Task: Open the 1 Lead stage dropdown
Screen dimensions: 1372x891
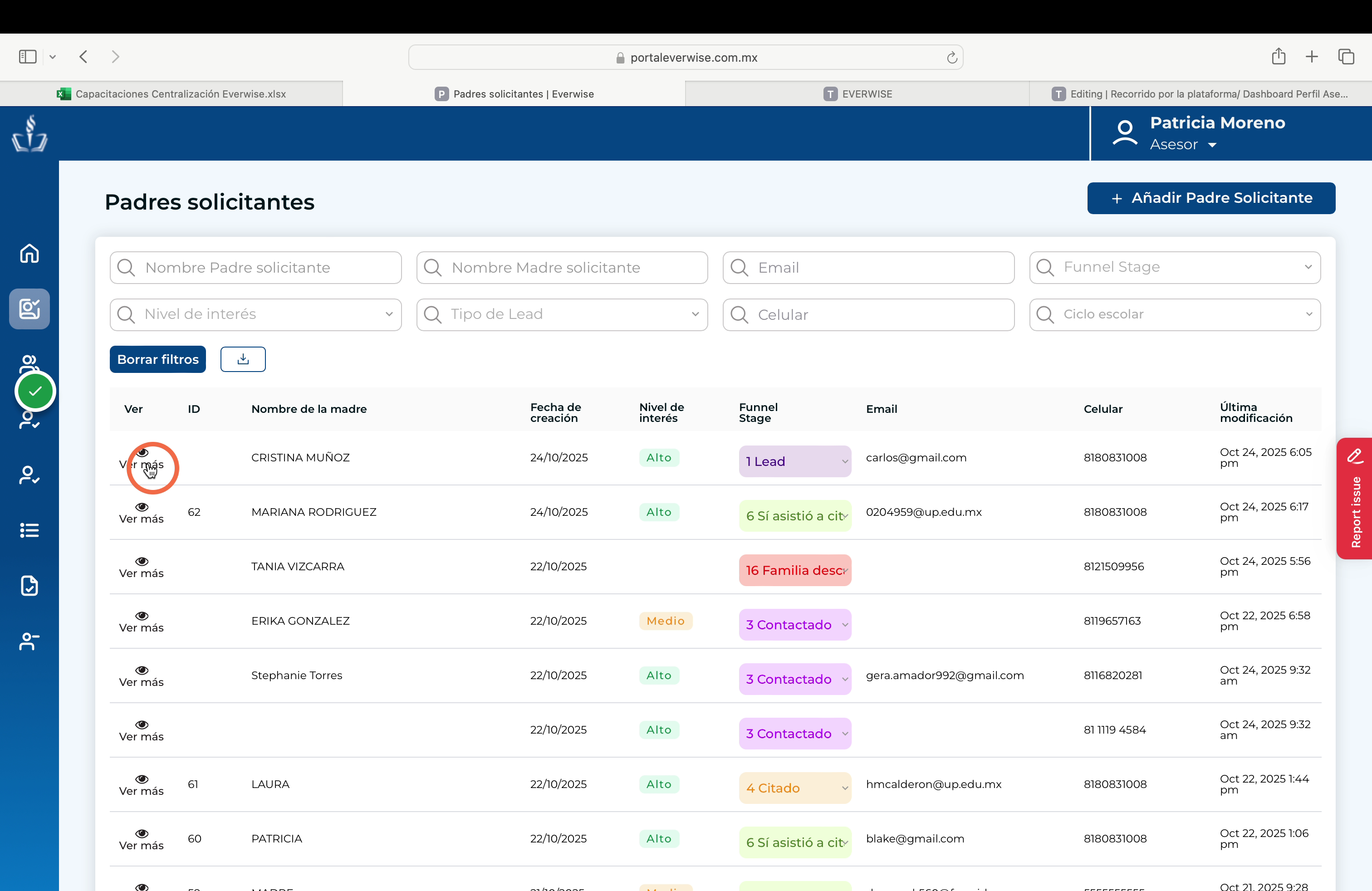Action: point(795,461)
